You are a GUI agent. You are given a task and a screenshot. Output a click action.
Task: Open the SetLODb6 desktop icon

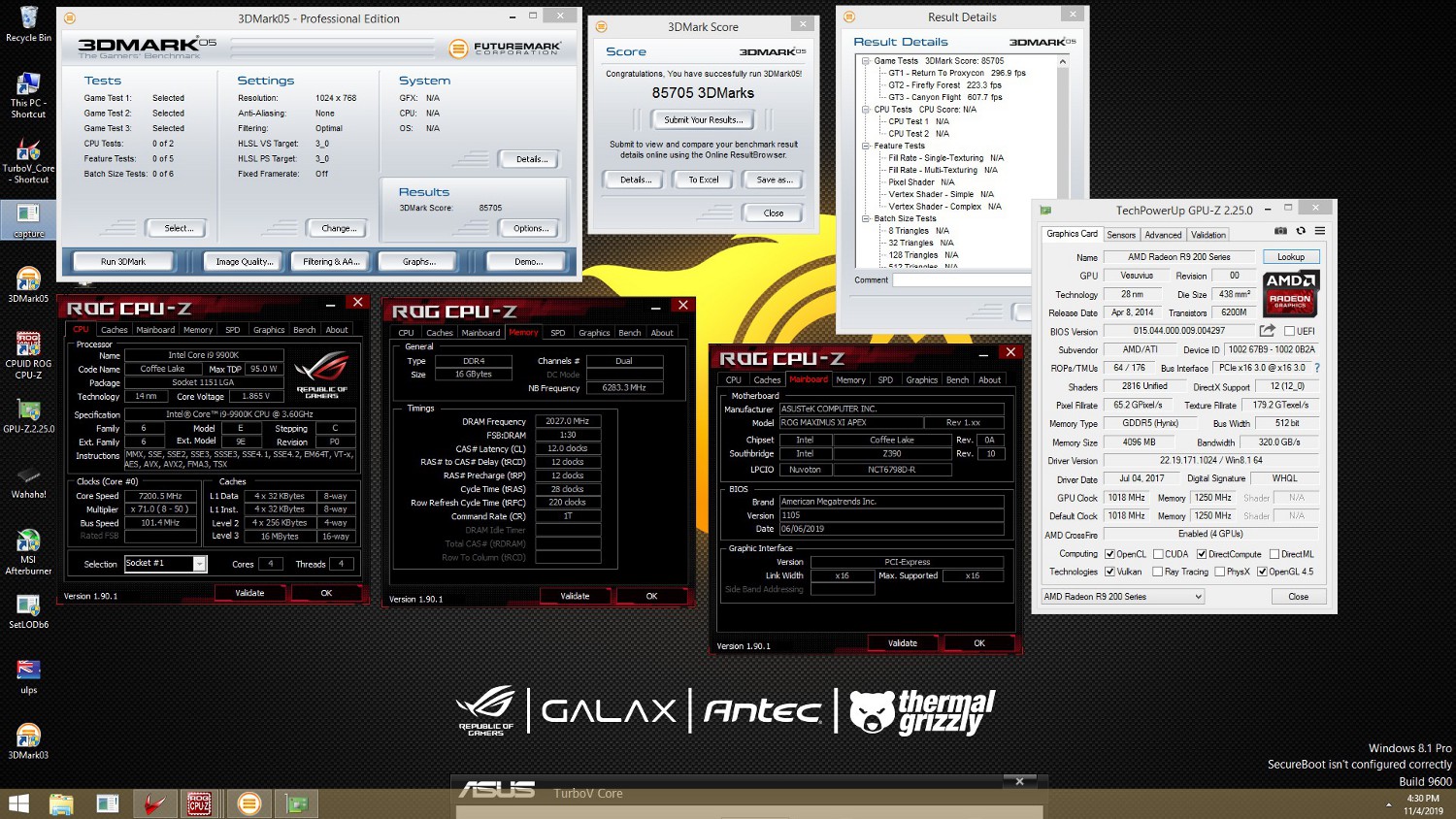click(28, 611)
